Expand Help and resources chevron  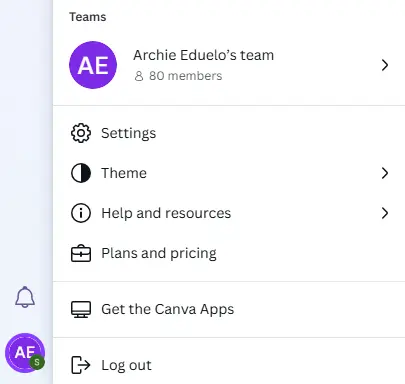[385, 213]
